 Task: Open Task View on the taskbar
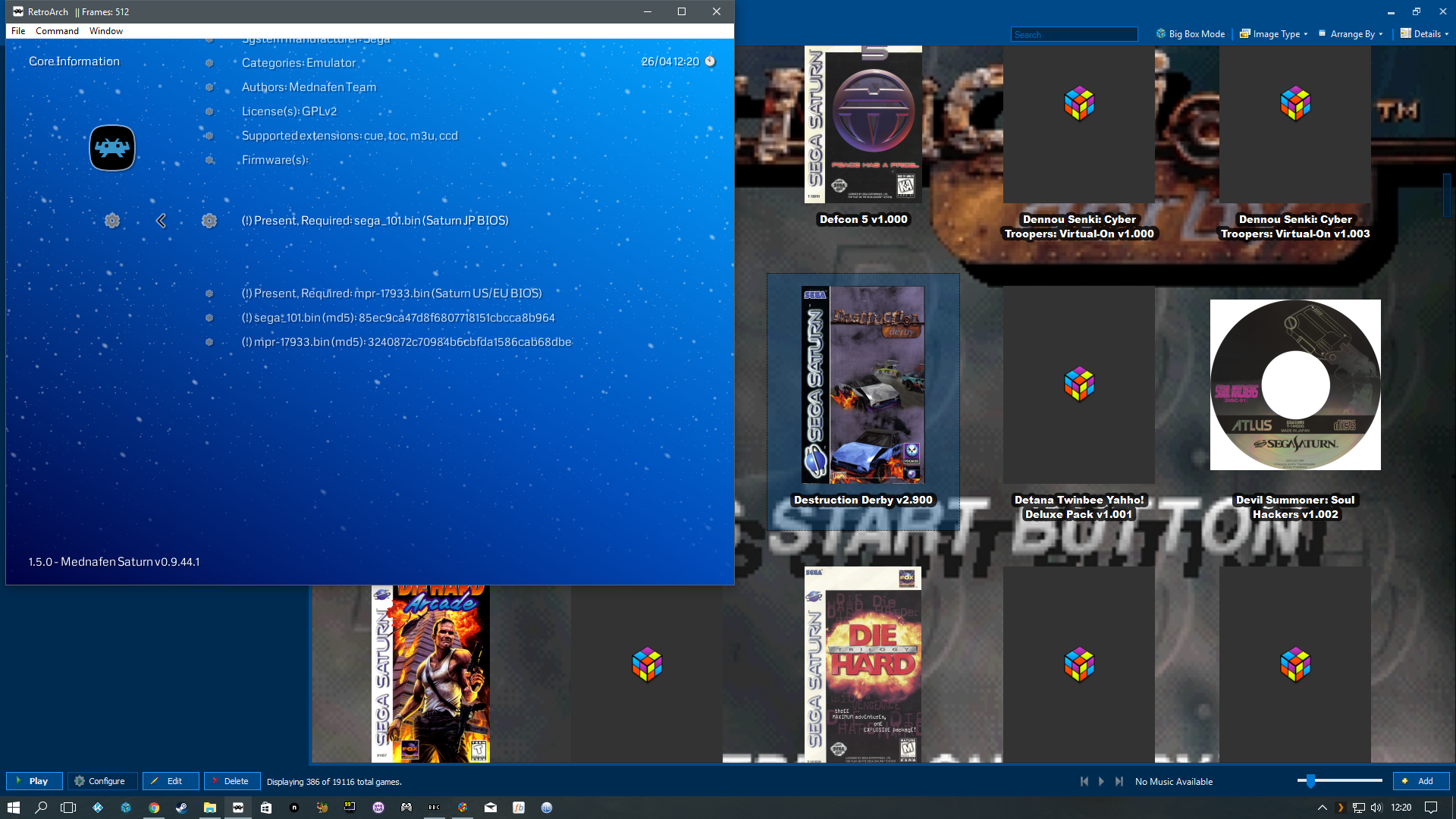click(68, 808)
